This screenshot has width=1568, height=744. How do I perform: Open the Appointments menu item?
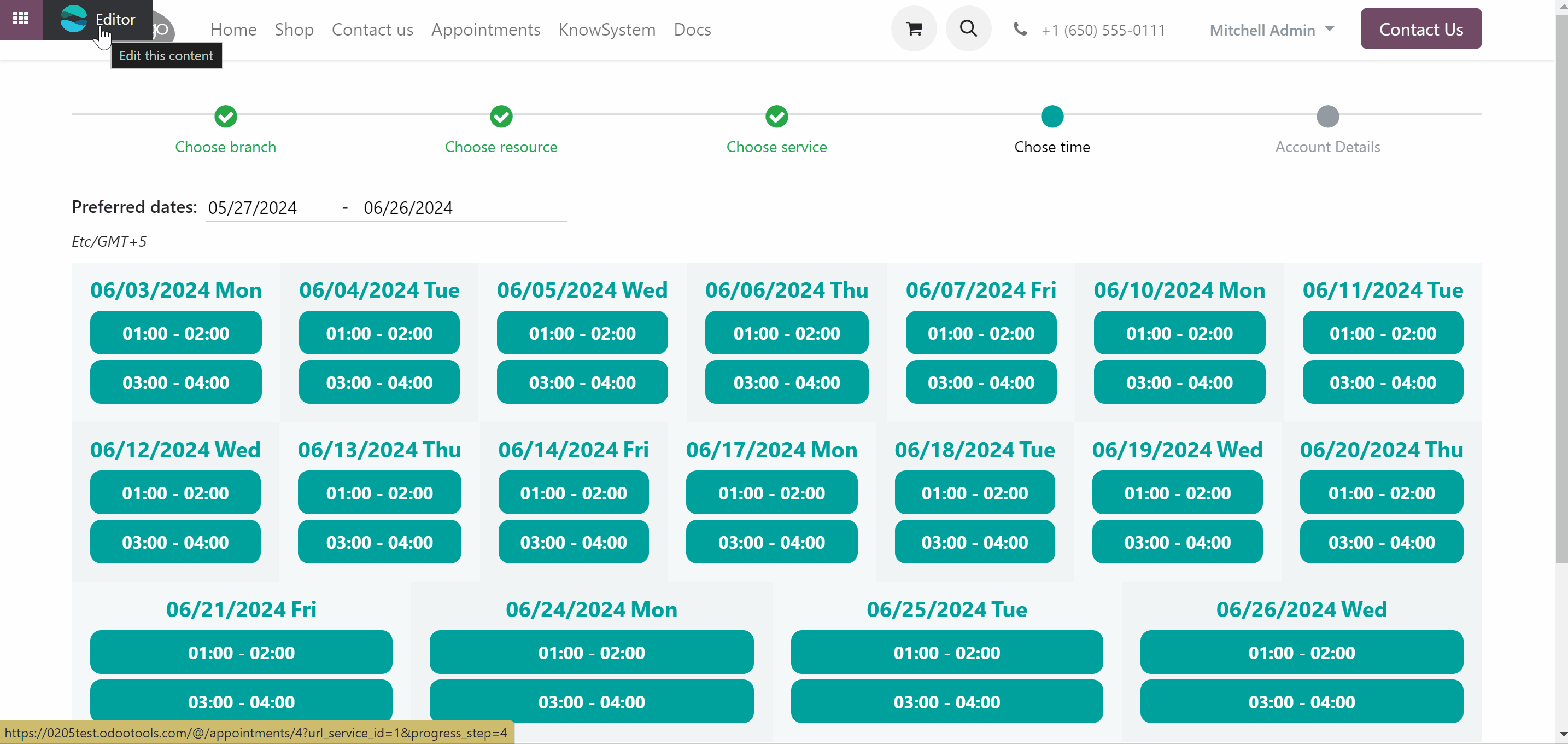485,29
